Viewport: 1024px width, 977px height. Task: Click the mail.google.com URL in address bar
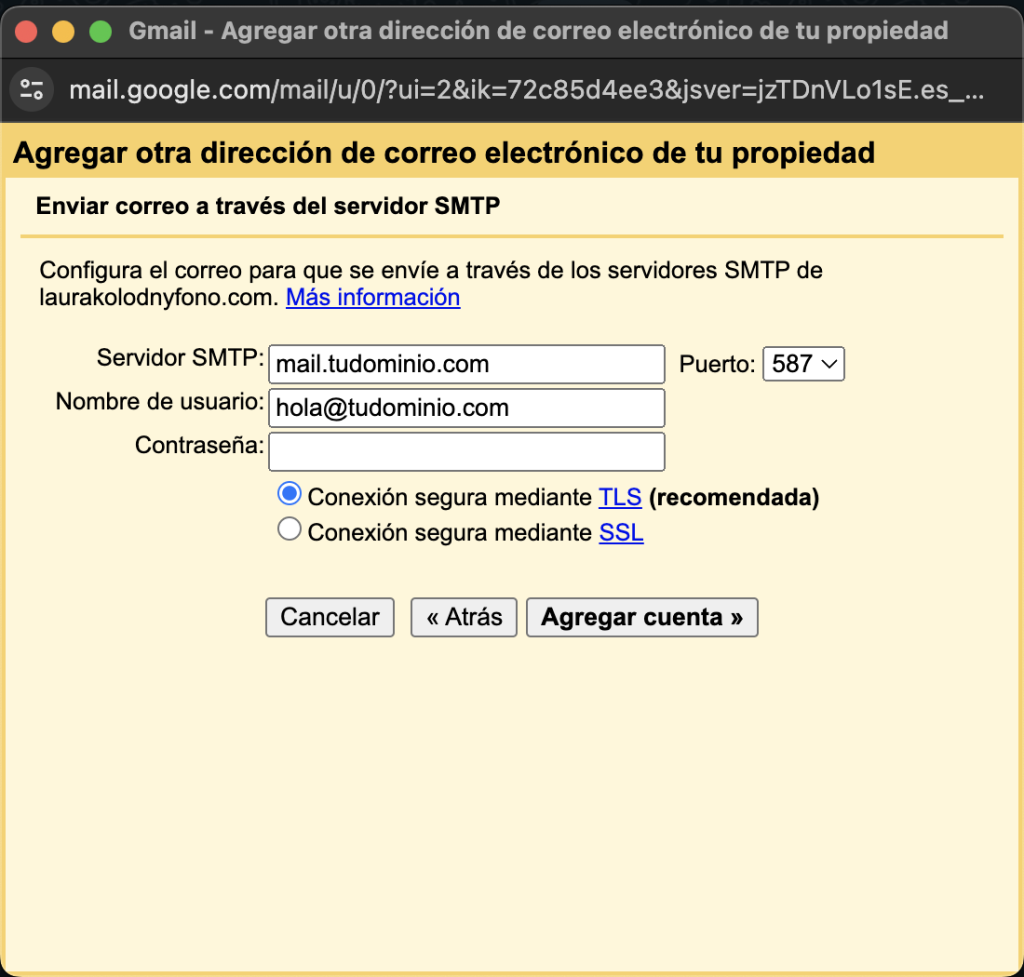click(526, 91)
